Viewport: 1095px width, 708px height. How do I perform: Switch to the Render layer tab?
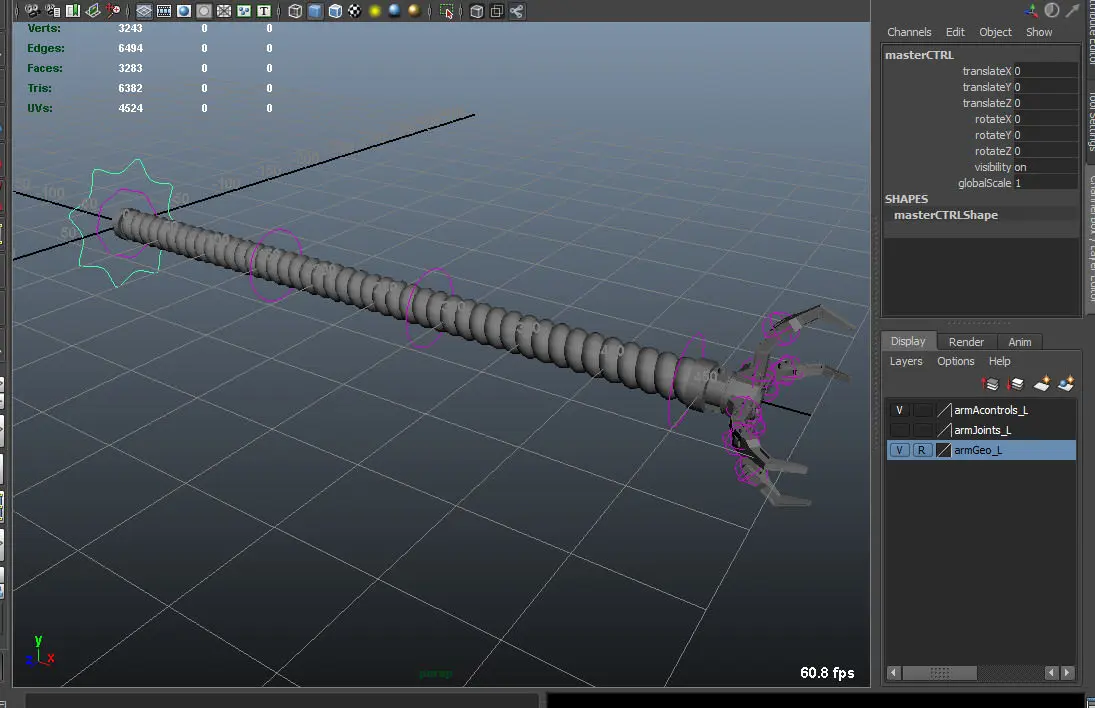click(x=966, y=342)
